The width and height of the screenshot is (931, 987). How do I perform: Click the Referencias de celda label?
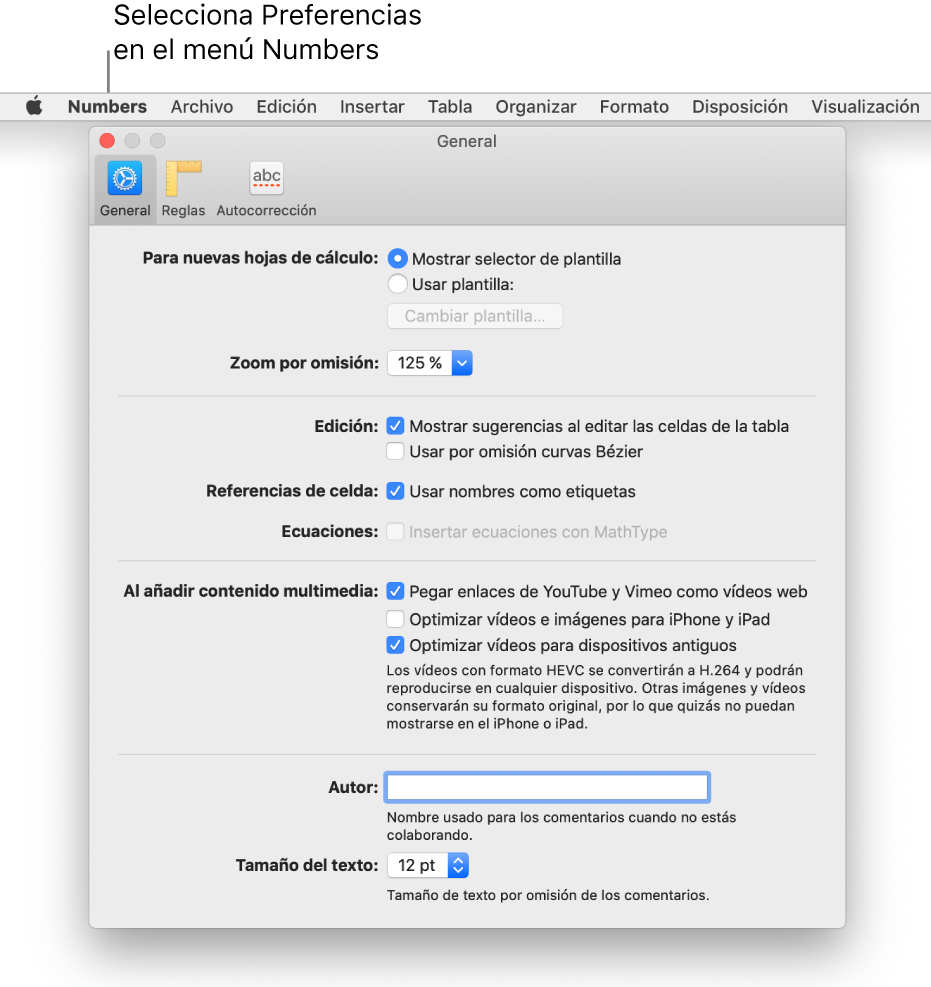click(292, 491)
